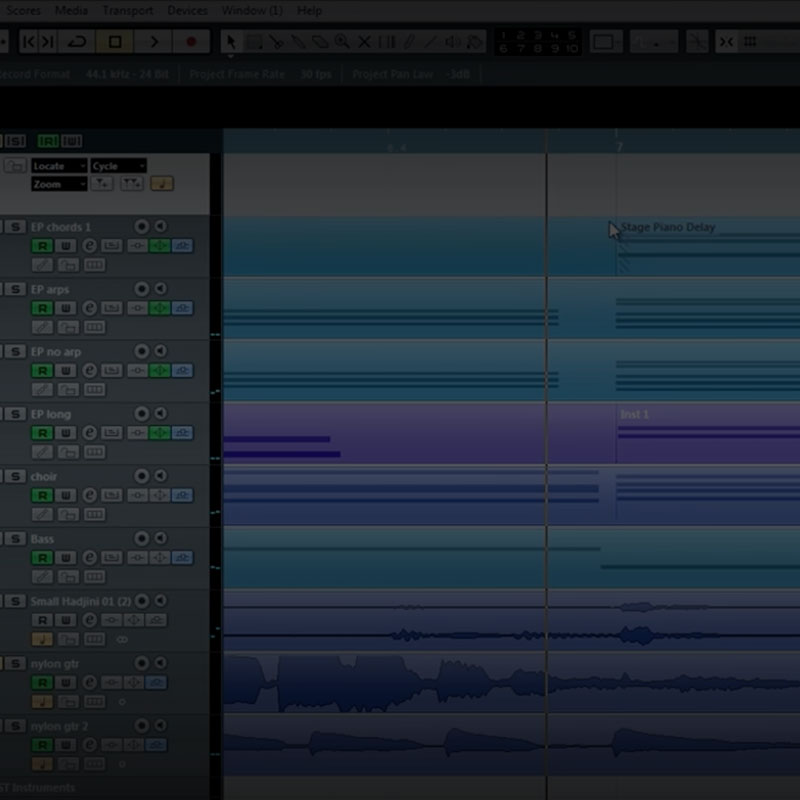Select the Mute X tool
The height and width of the screenshot is (800, 800).
pyautogui.click(x=364, y=42)
